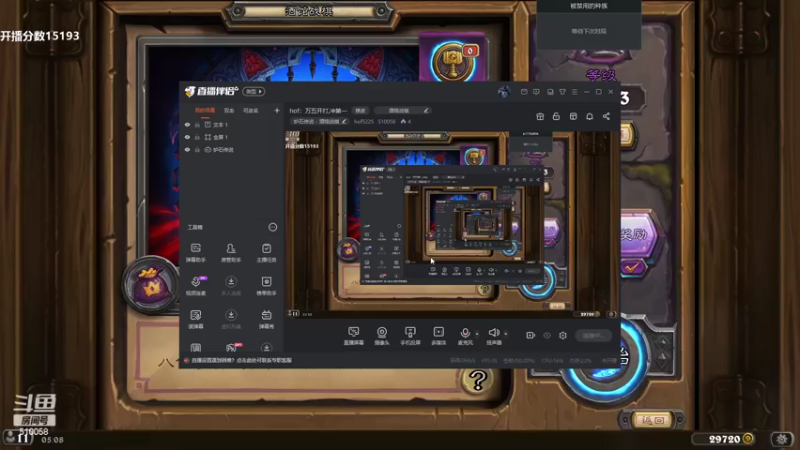Select the 全屏 1 source row
Screen dimensions: 800x450
(232, 137)
